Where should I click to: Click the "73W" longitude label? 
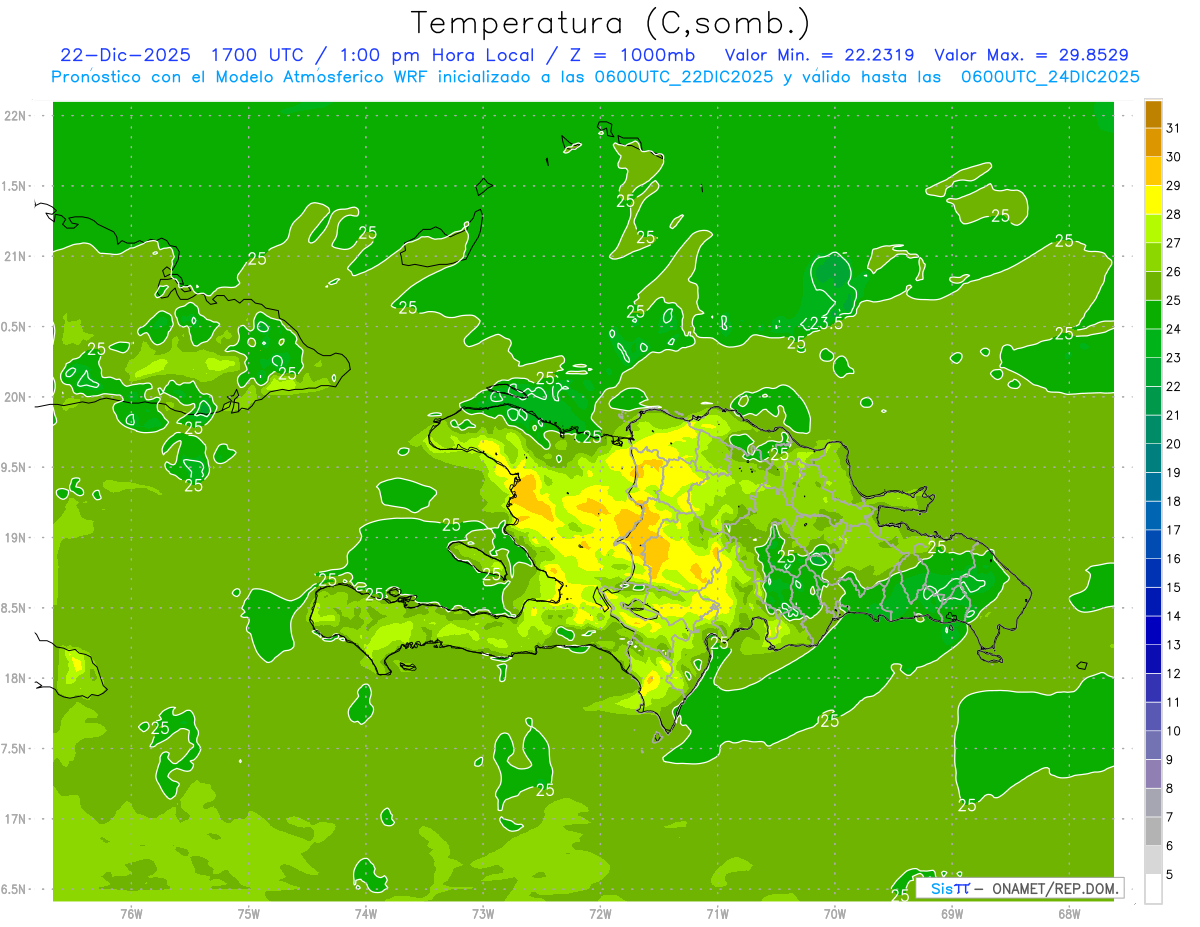(483, 914)
